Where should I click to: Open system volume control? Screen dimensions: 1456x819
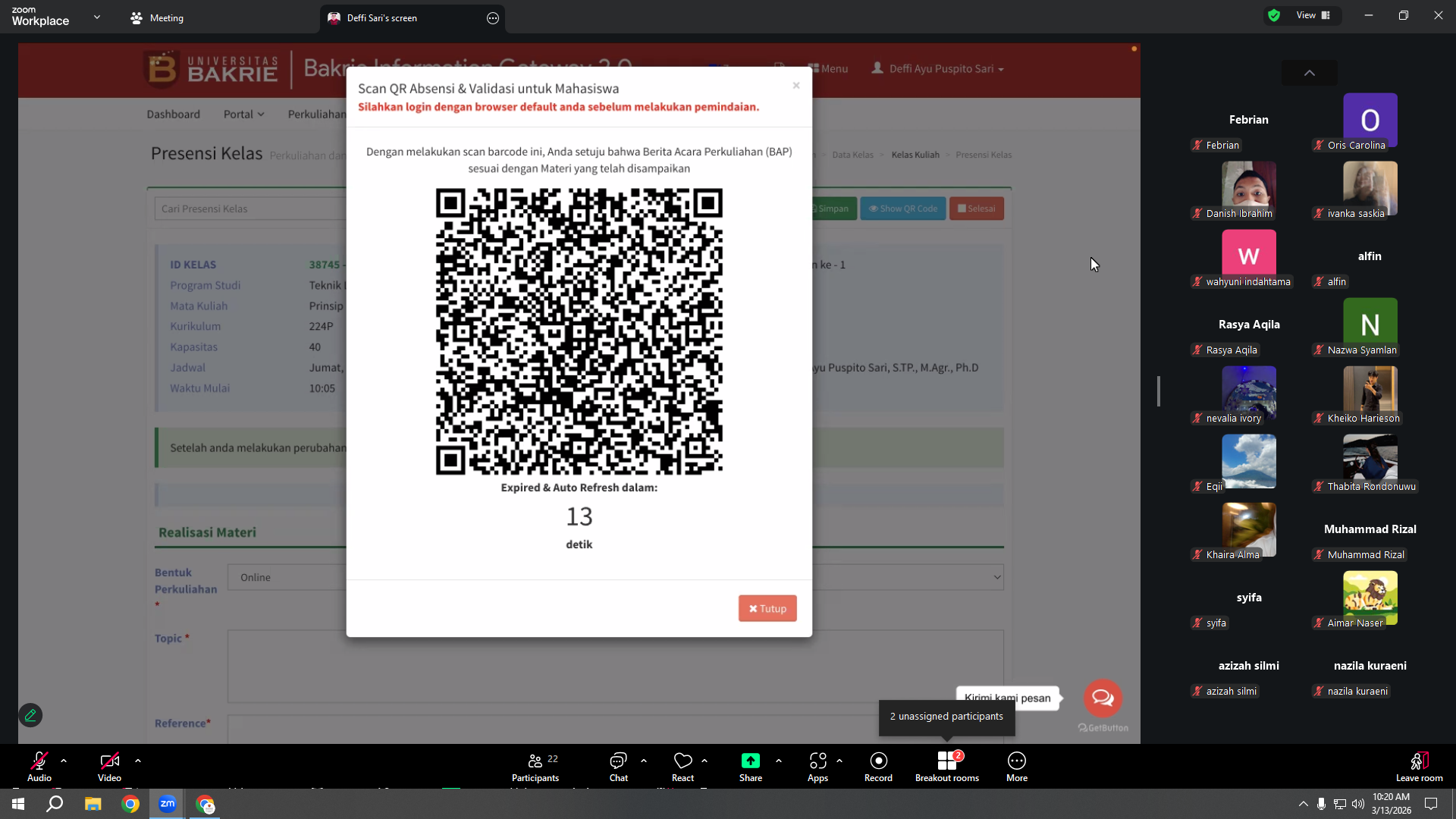[1357, 804]
